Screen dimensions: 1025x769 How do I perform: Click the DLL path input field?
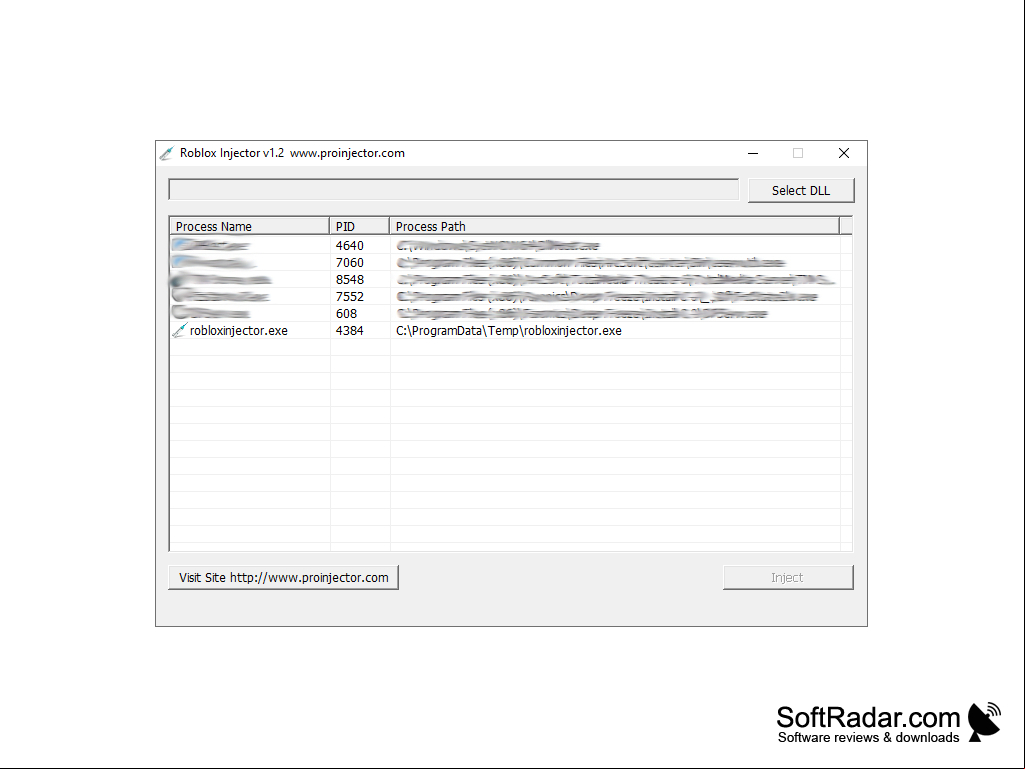[x=454, y=189]
